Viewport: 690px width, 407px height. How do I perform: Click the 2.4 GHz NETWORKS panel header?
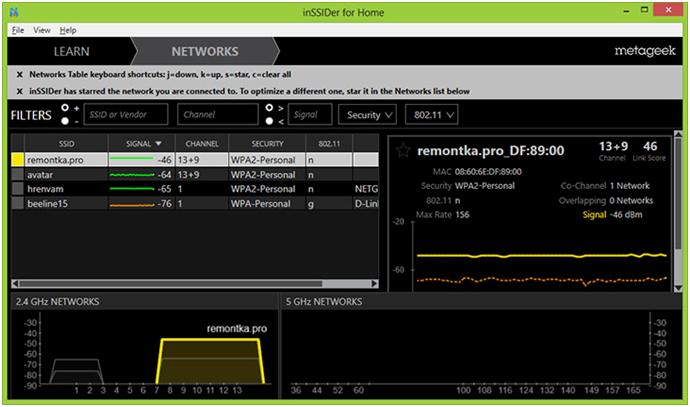pos(144,302)
